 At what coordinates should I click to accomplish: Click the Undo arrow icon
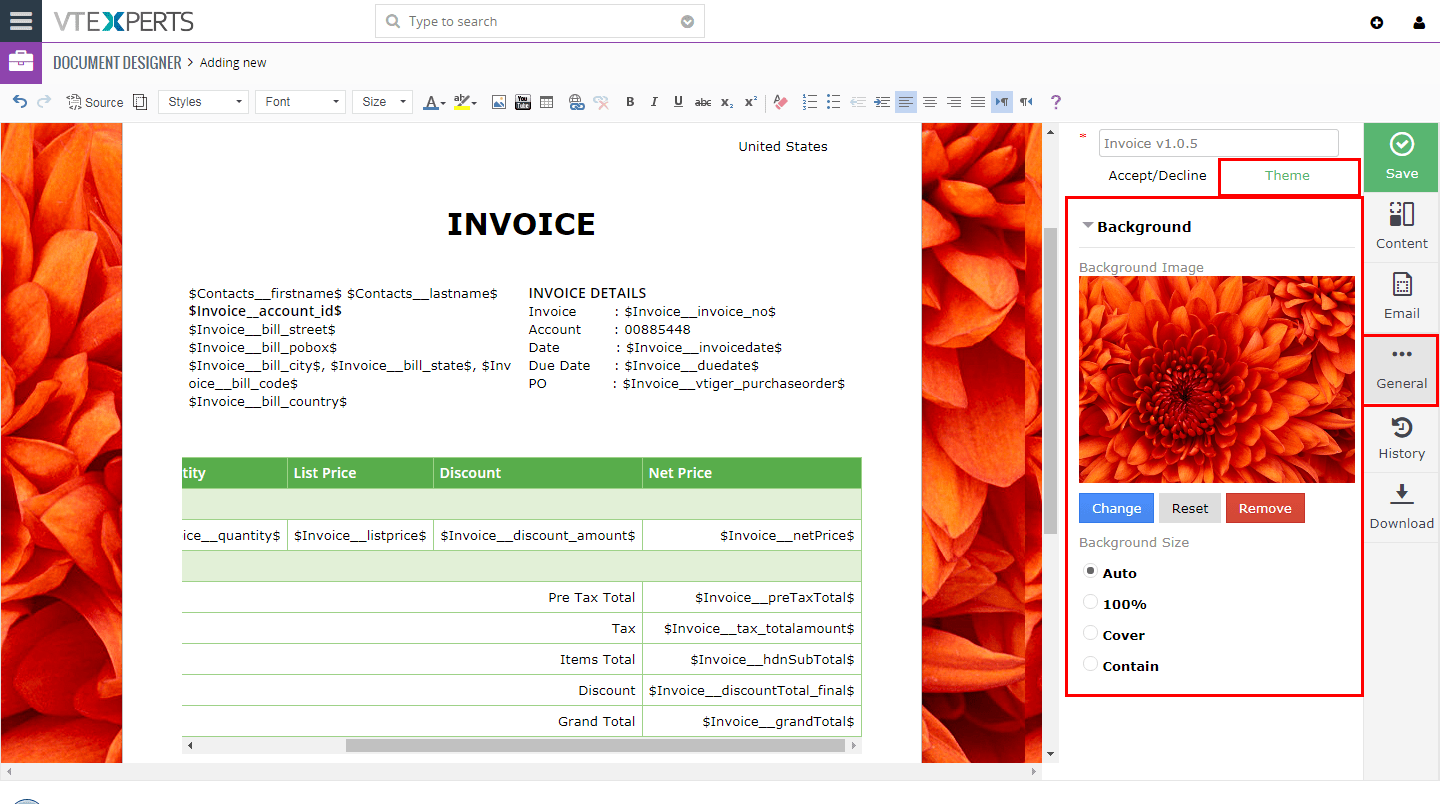pyautogui.click(x=20, y=102)
